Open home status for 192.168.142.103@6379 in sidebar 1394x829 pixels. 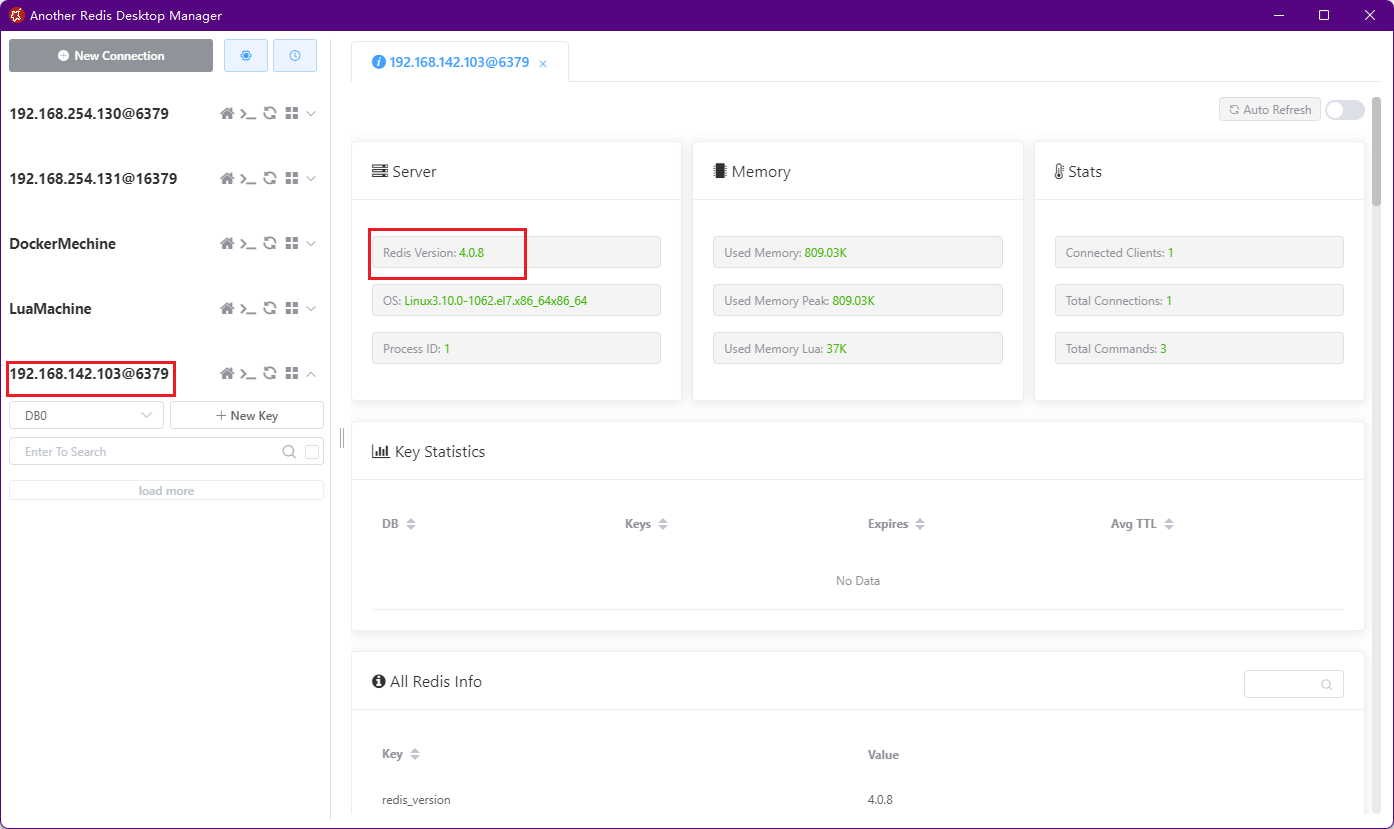(x=227, y=374)
